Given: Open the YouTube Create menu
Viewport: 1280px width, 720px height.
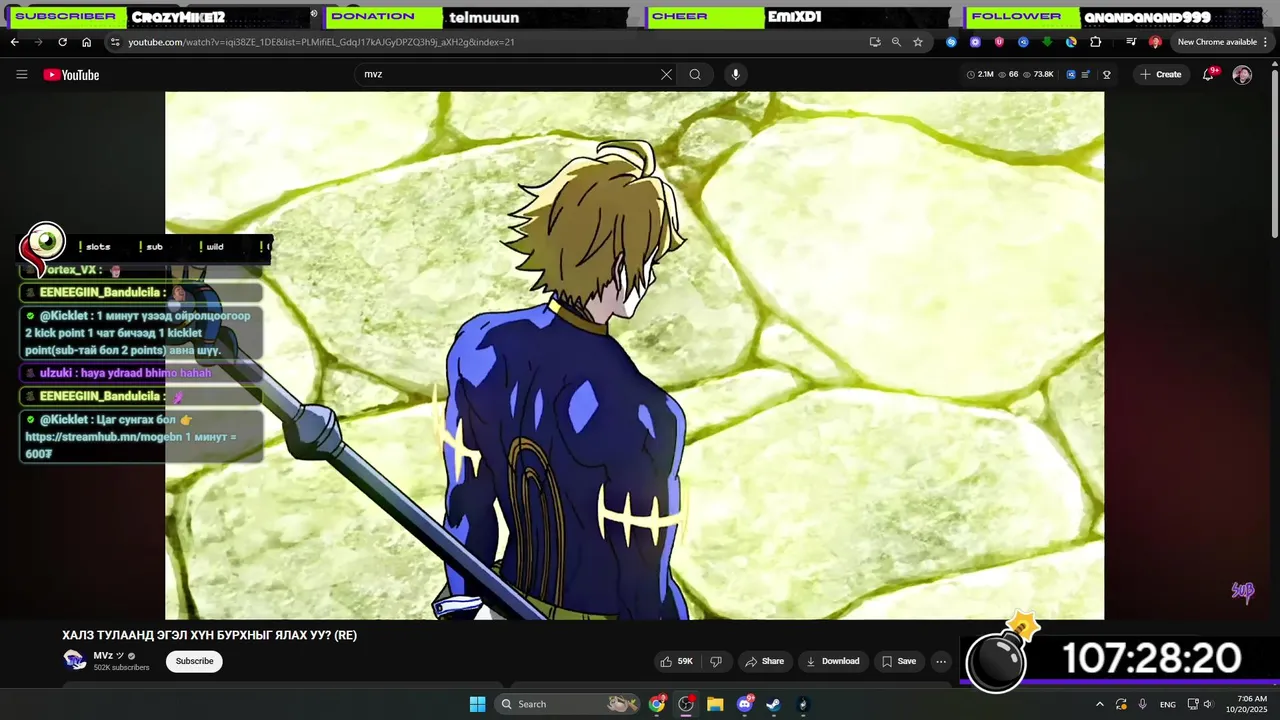Looking at the screenshot, I should tap(1161, 74).
